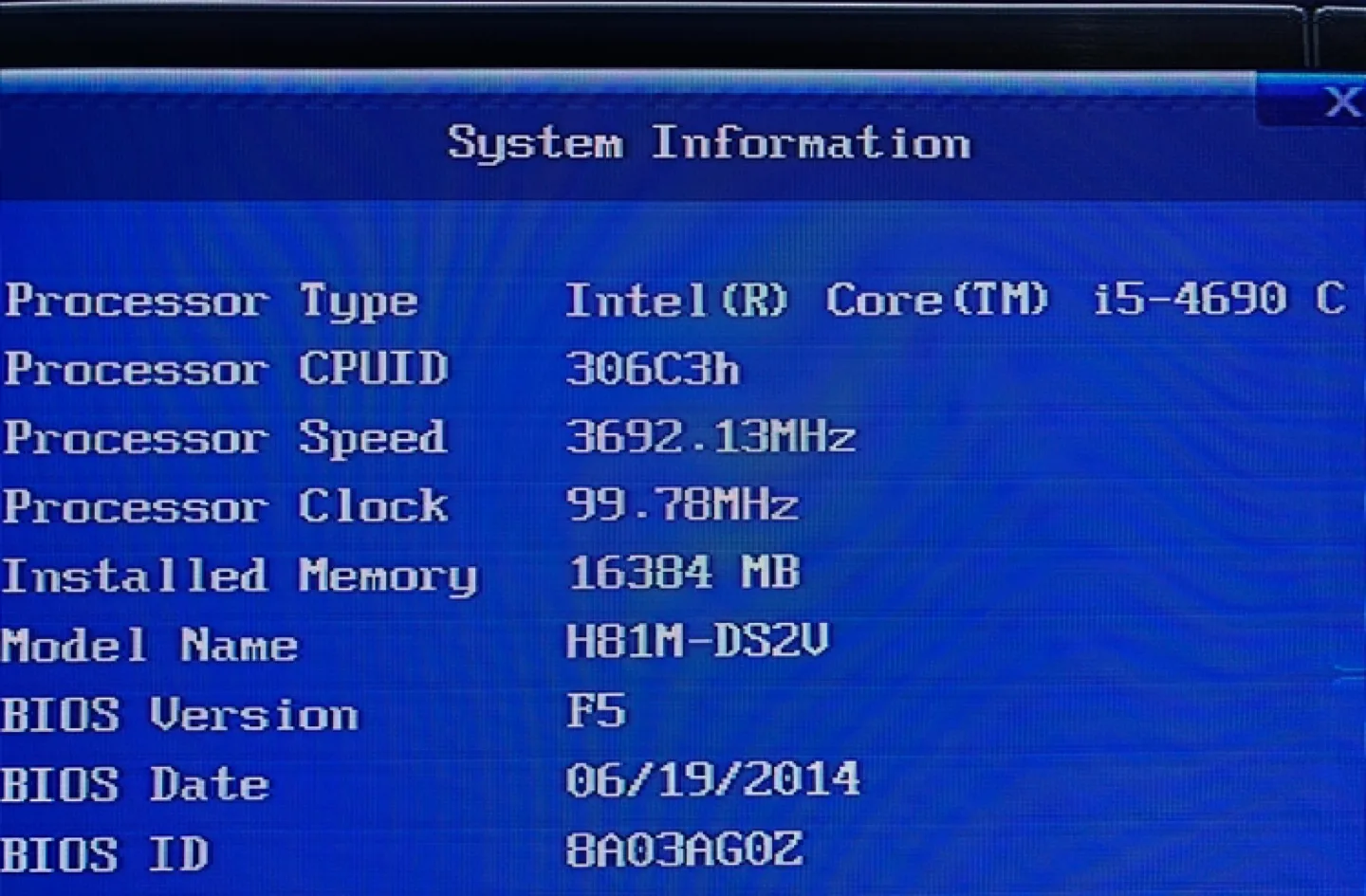Click the 99.78MHz clock value

click(x=682, y=504)
